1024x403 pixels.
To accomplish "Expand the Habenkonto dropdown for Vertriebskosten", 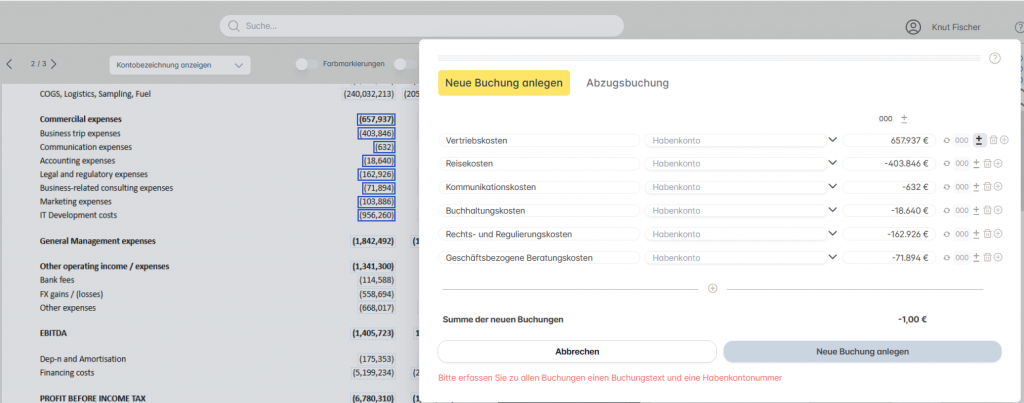I will (x=832, y=140).
